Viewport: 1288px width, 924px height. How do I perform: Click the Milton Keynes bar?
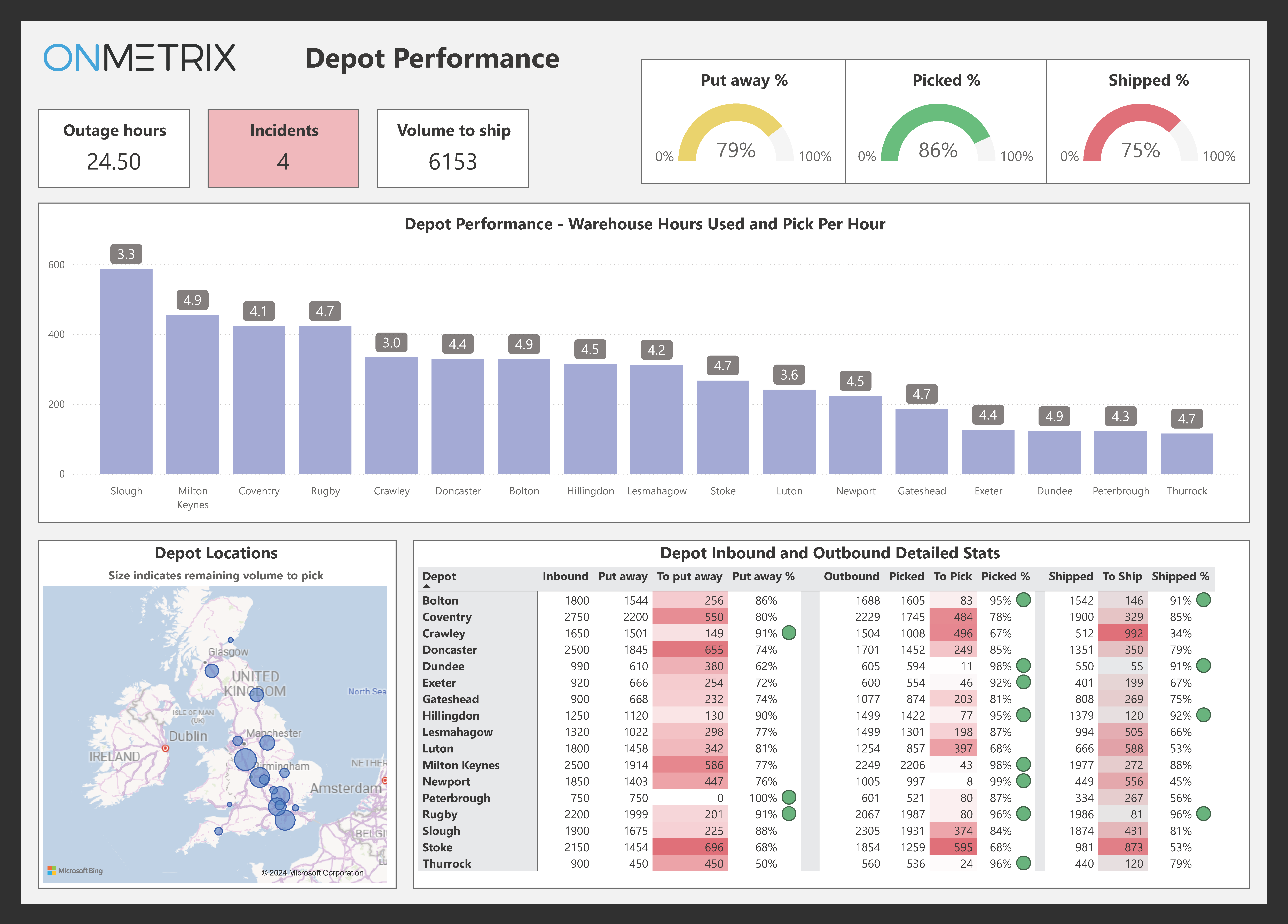(193, 395)
